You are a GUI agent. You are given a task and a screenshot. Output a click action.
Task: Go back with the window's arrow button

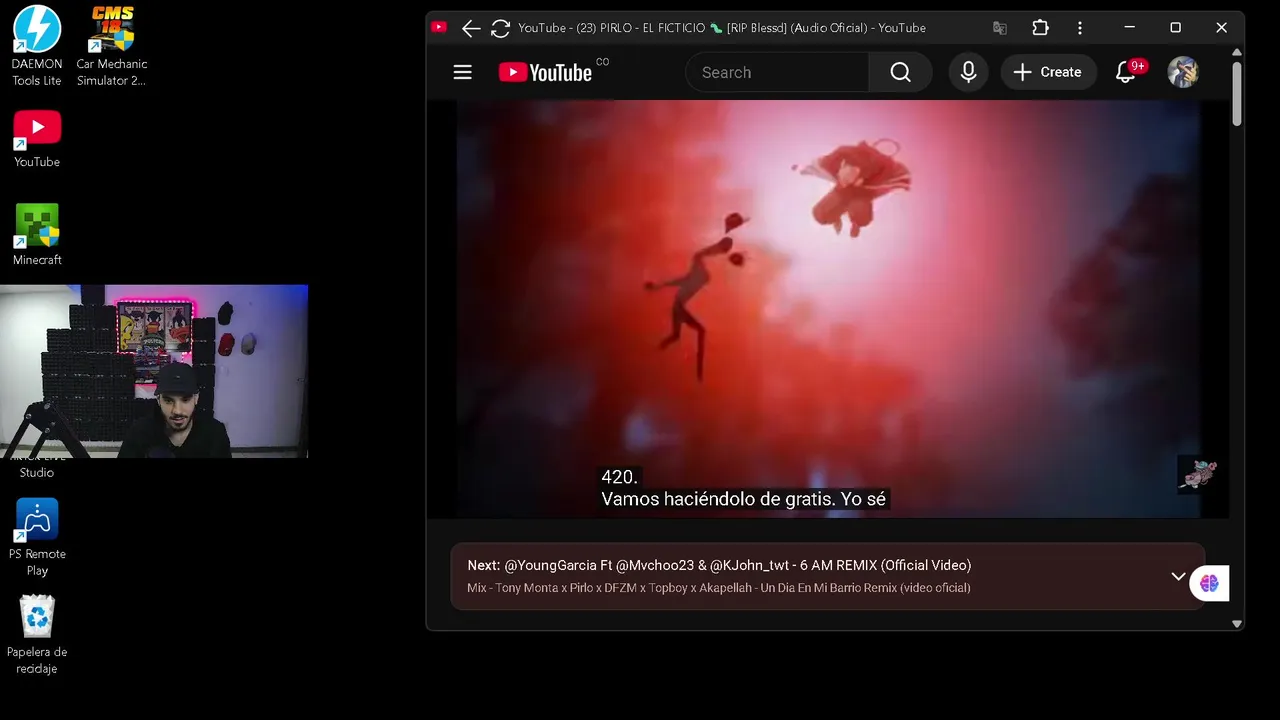[471, 28]
